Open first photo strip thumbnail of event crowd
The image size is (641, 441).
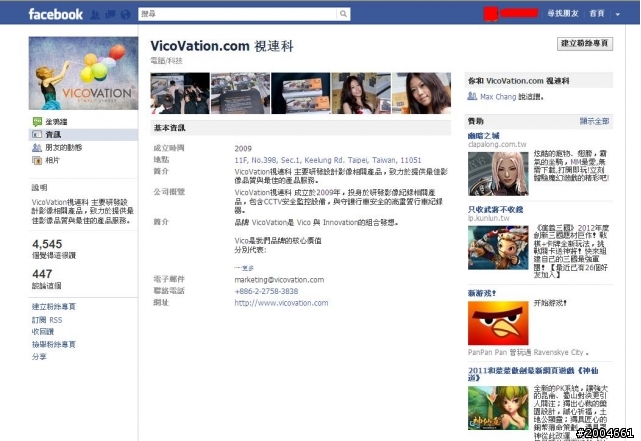coord(180,93)
